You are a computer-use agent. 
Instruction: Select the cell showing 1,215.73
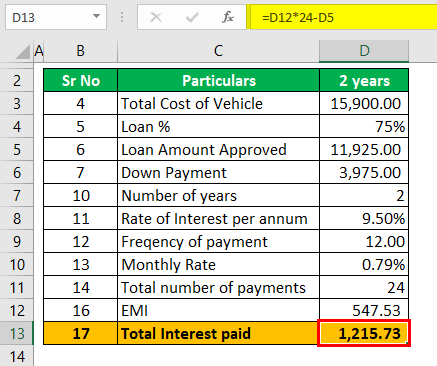pyautogui.click(x=364, y=333)
